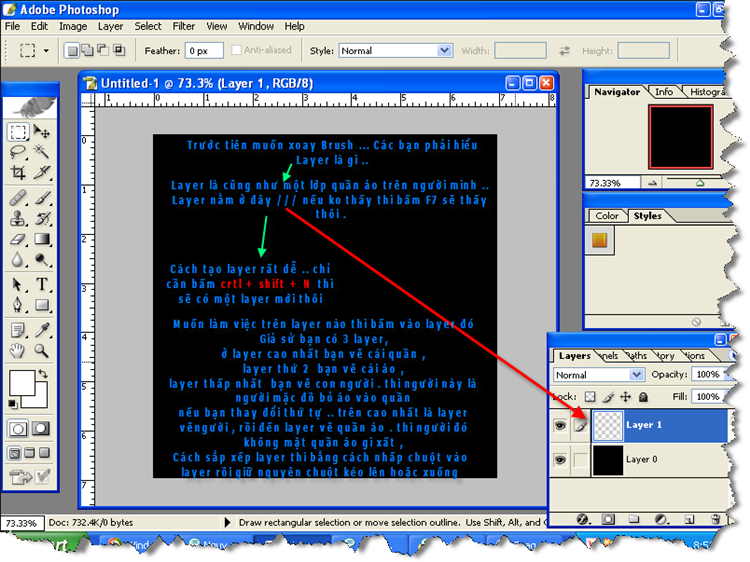Viewport: 750px width, 562px height.
Task: Select the Move tool
Action: [x=42, y=132]
